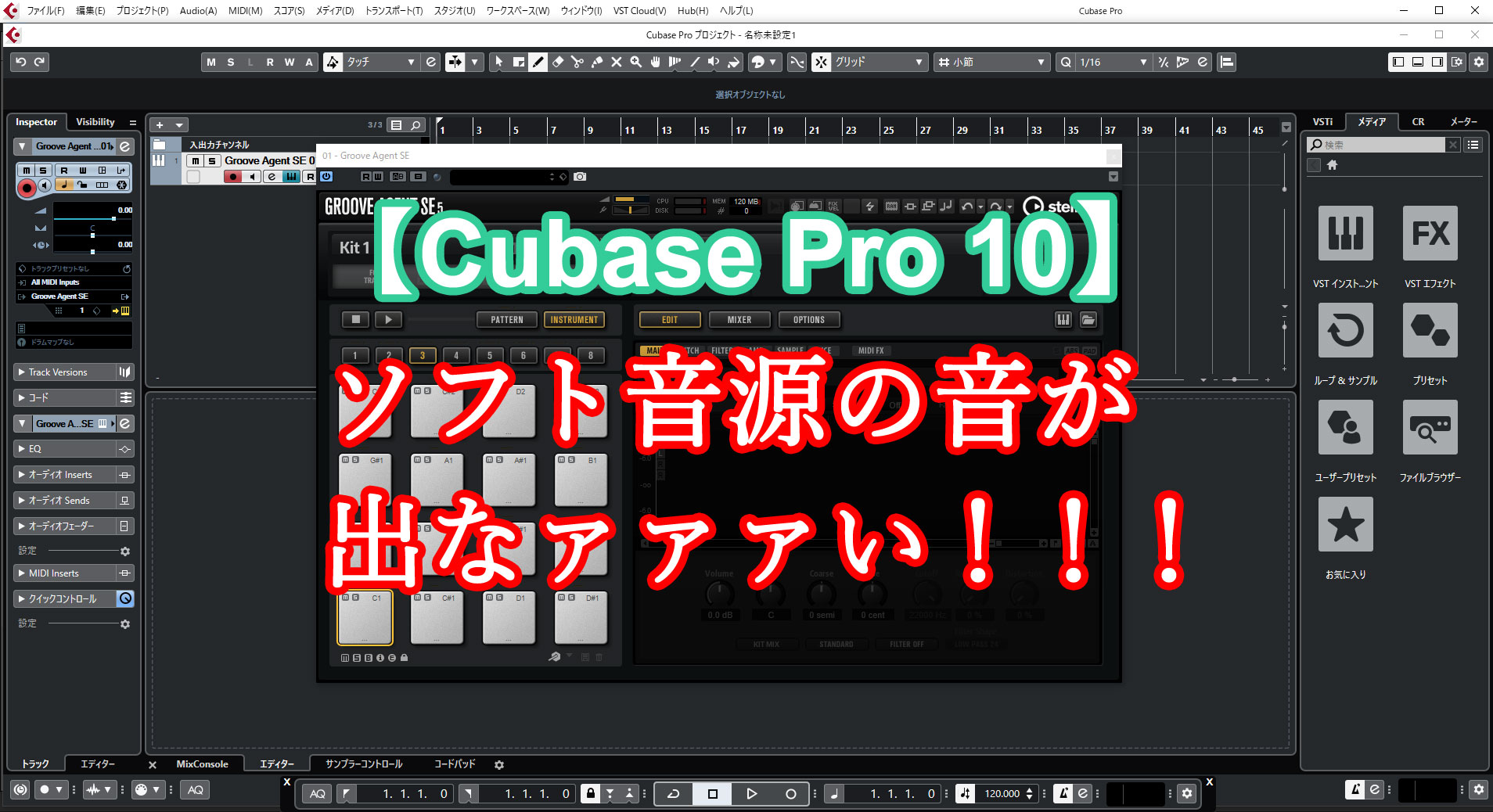The image size is (1493, 812).
Task: Select the Zoom magnifier tool
Action: [x=636, y=62]
